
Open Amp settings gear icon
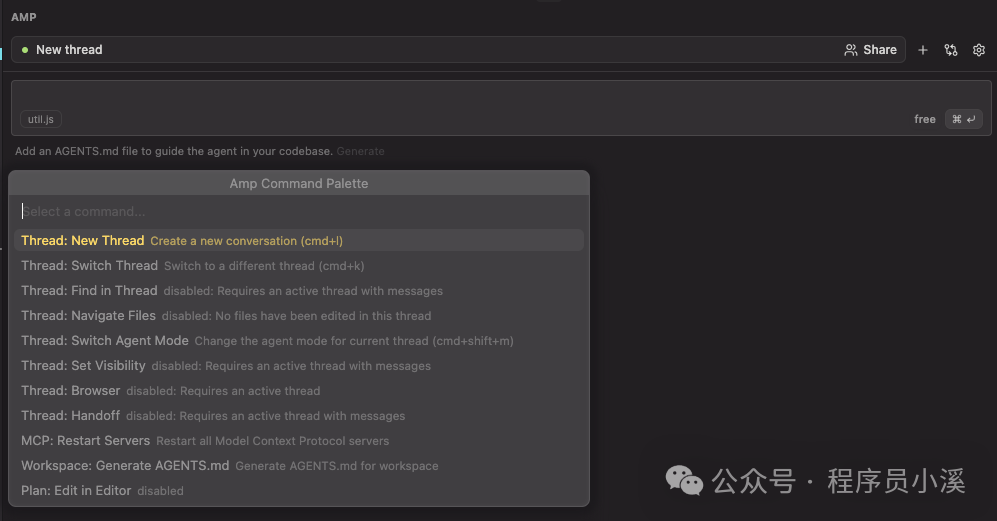(979, 50)
